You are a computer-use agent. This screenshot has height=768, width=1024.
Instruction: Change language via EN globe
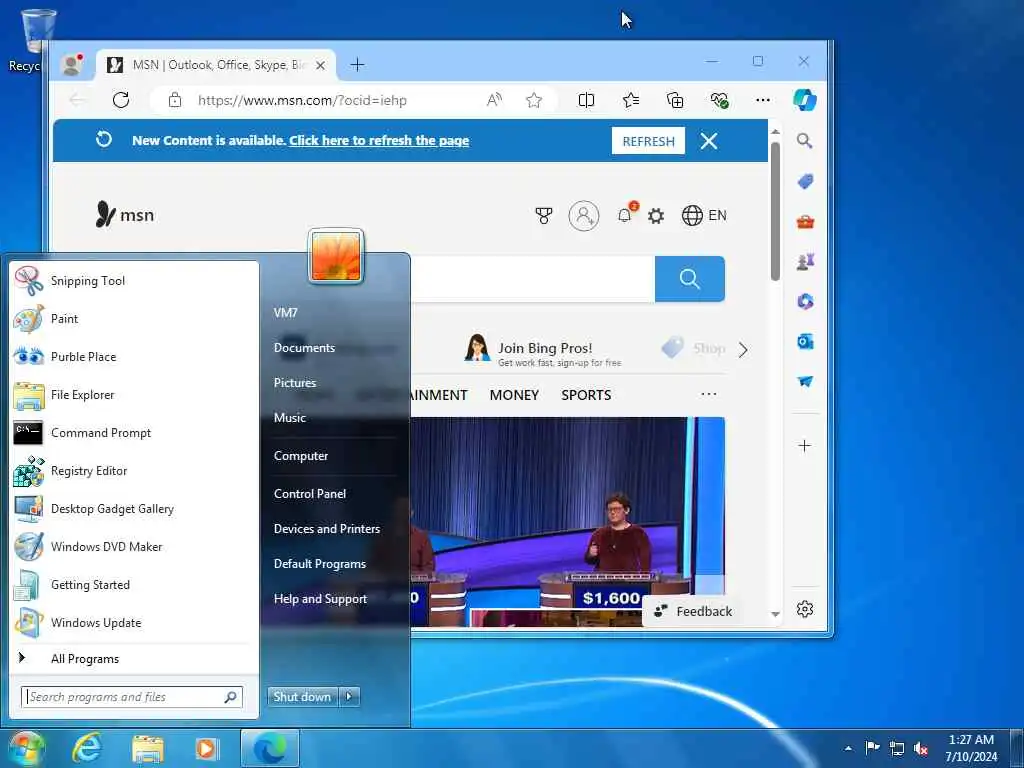(x=704, y=216)
